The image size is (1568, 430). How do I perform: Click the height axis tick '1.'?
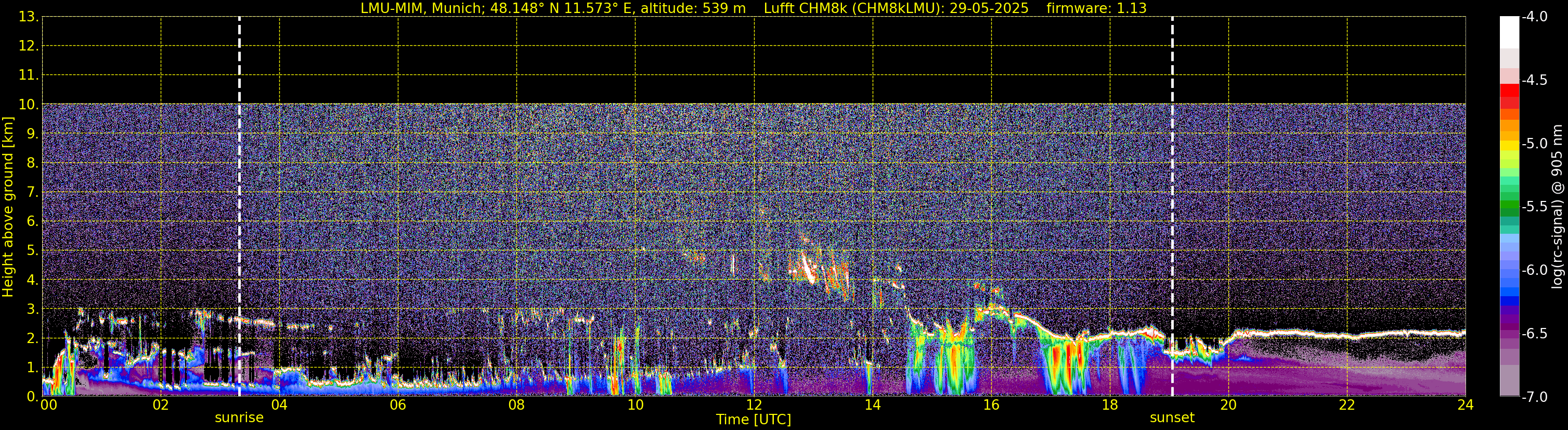click(x=32, y=368)
